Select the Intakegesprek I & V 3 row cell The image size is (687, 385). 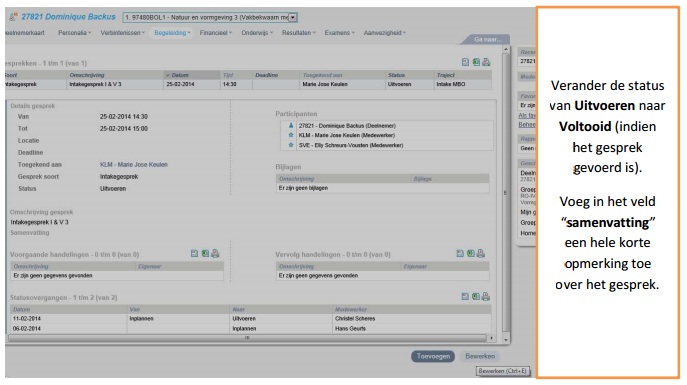tap(115, 84)
